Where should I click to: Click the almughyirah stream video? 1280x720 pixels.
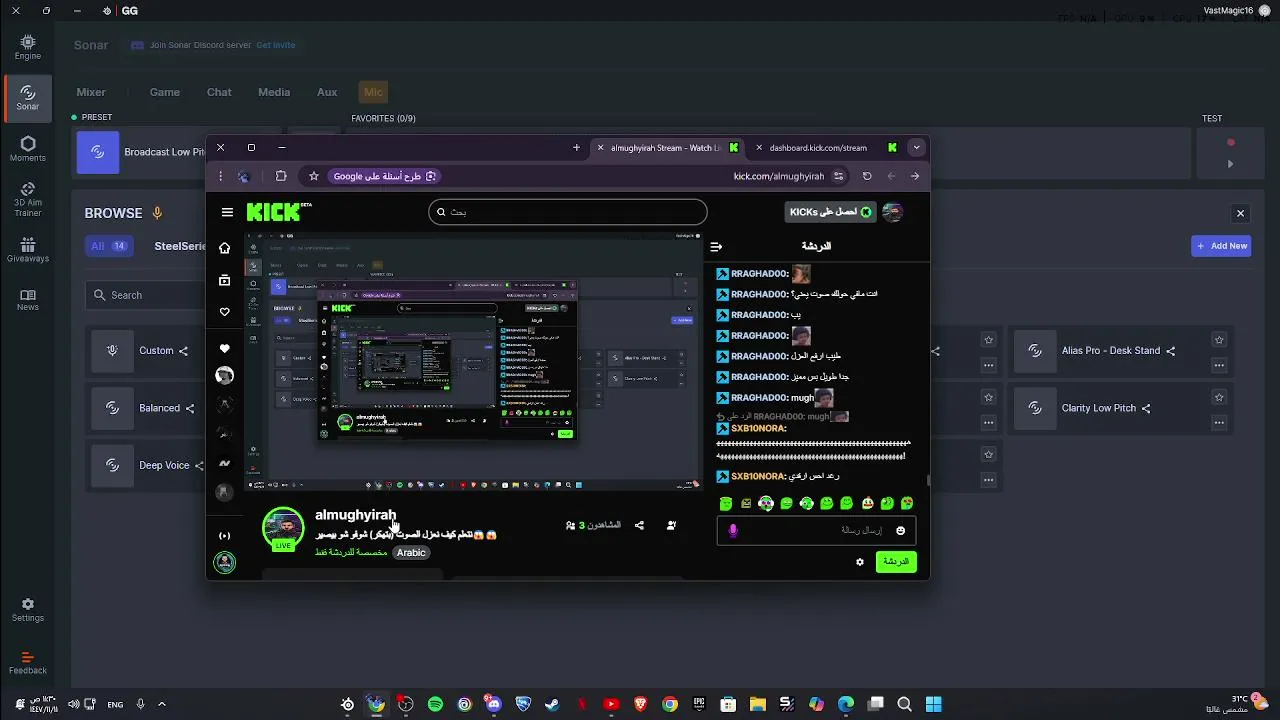click(x=472, y=361)
